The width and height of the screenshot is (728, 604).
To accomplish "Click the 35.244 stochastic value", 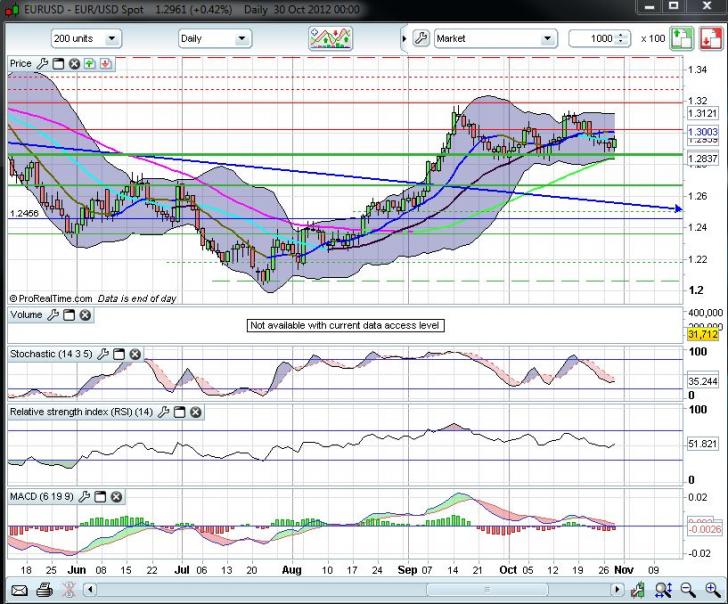I will (x=702, y=381).
